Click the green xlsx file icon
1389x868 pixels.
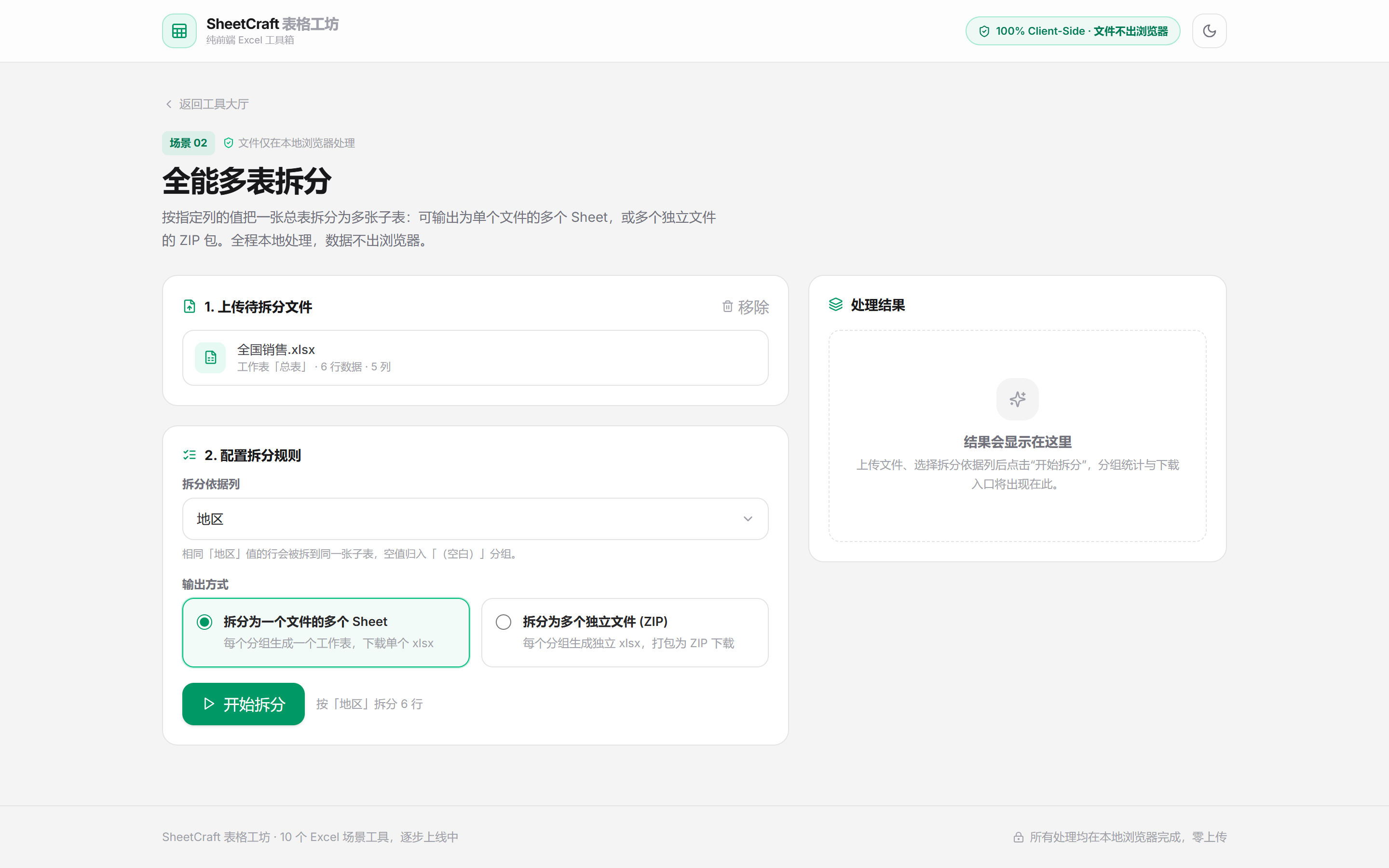coord(211,358)
